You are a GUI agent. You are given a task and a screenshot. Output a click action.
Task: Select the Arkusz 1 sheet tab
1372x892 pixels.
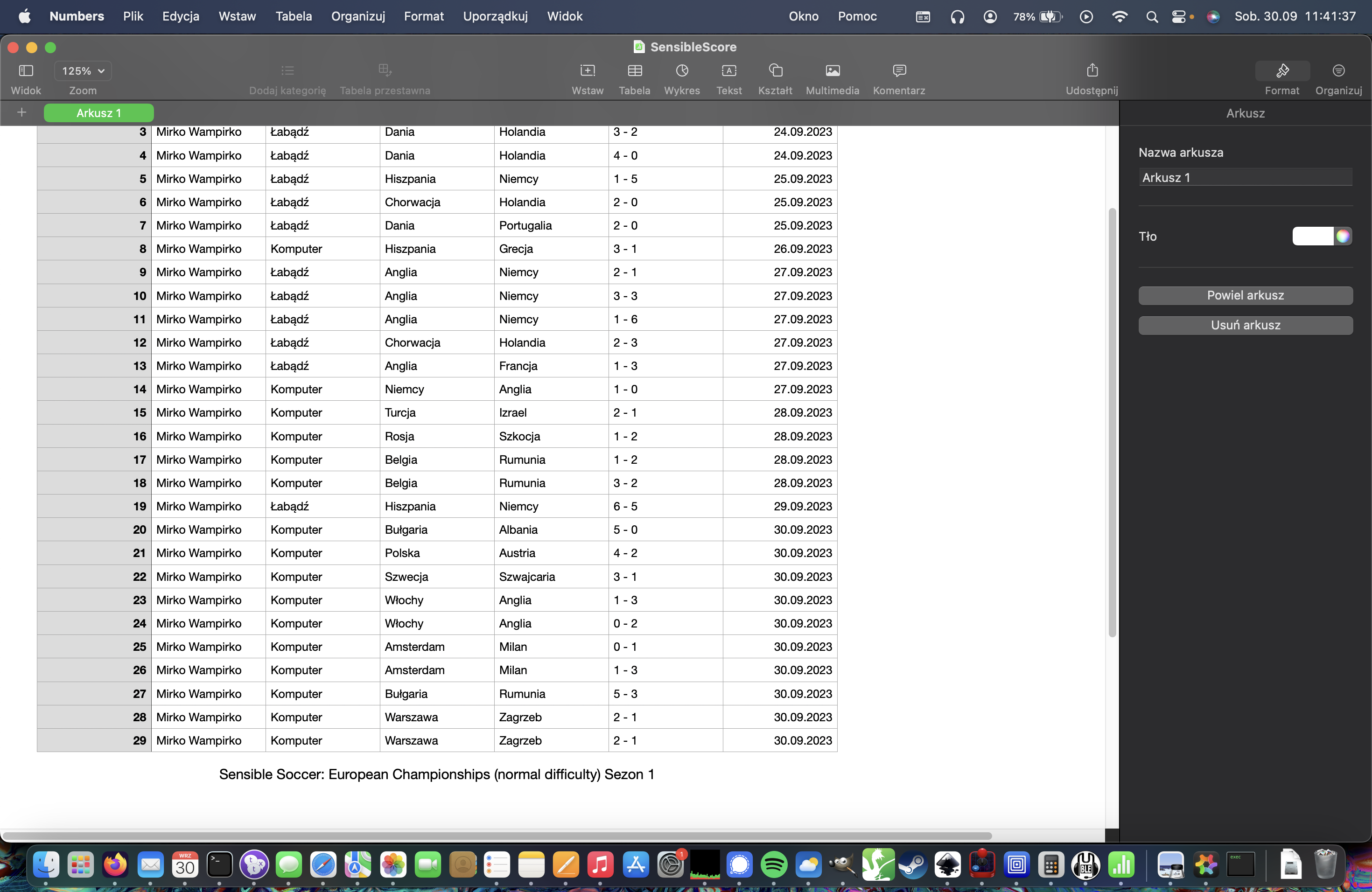pyautogui.click(x=98, y=113)
